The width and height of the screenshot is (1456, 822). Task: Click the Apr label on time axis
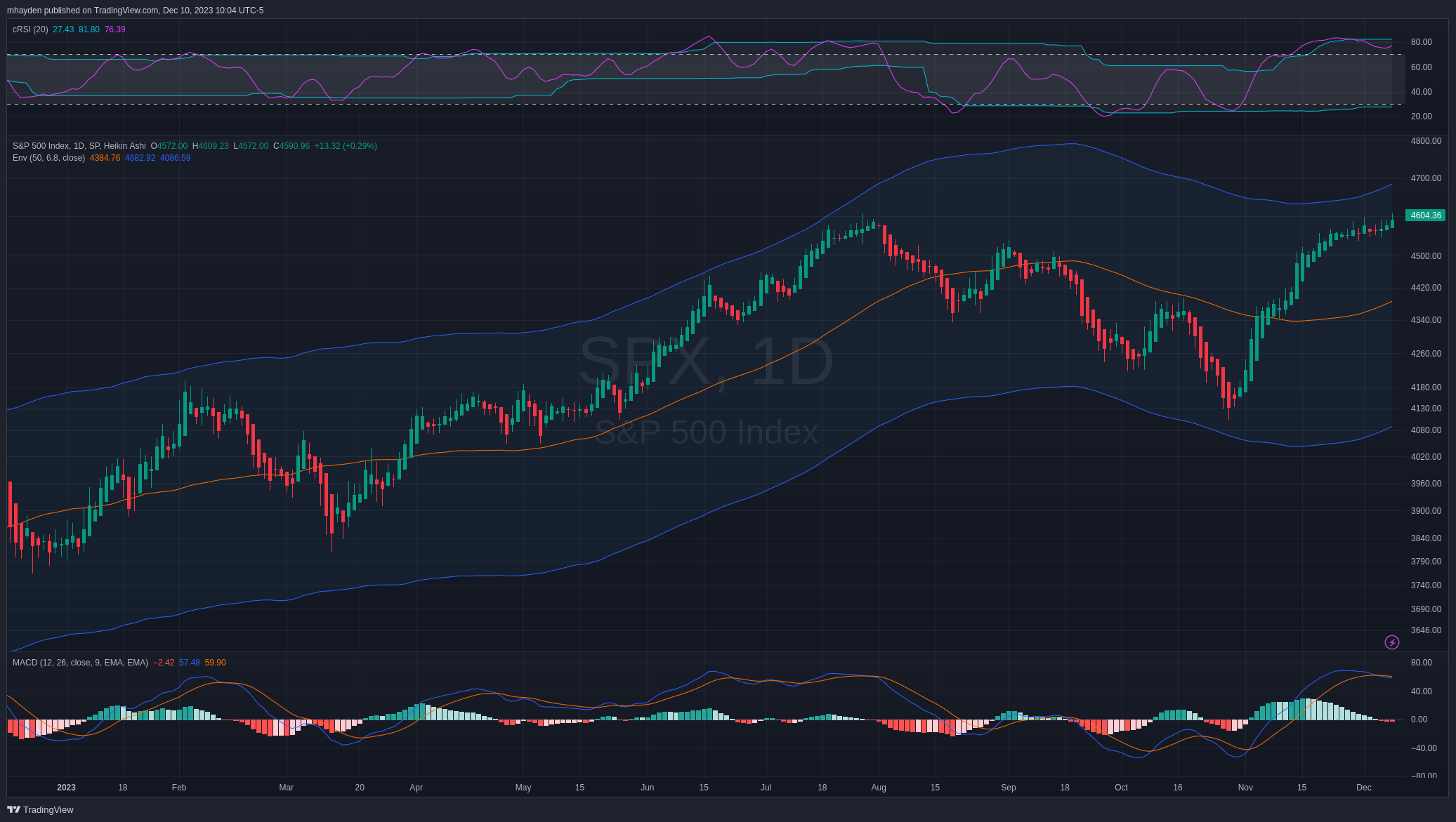coord(417,788)
